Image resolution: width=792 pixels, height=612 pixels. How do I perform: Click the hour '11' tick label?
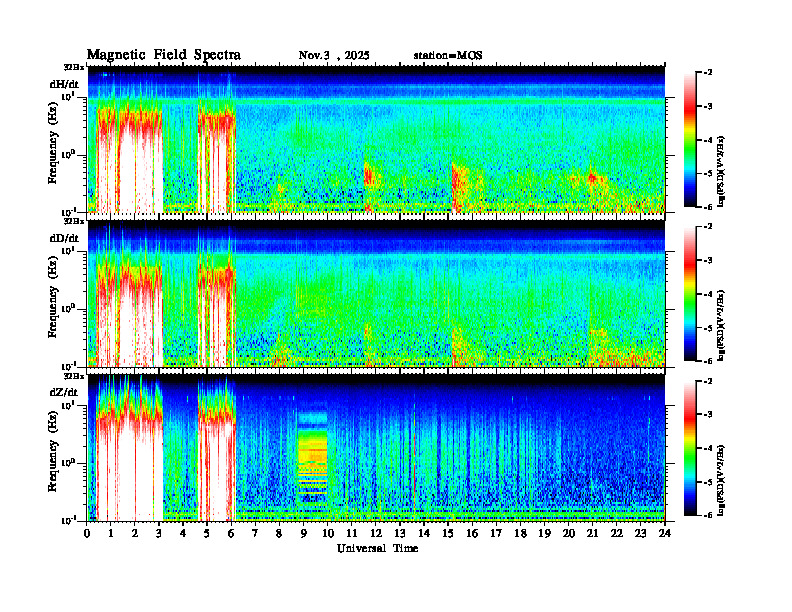pos(352,533)
